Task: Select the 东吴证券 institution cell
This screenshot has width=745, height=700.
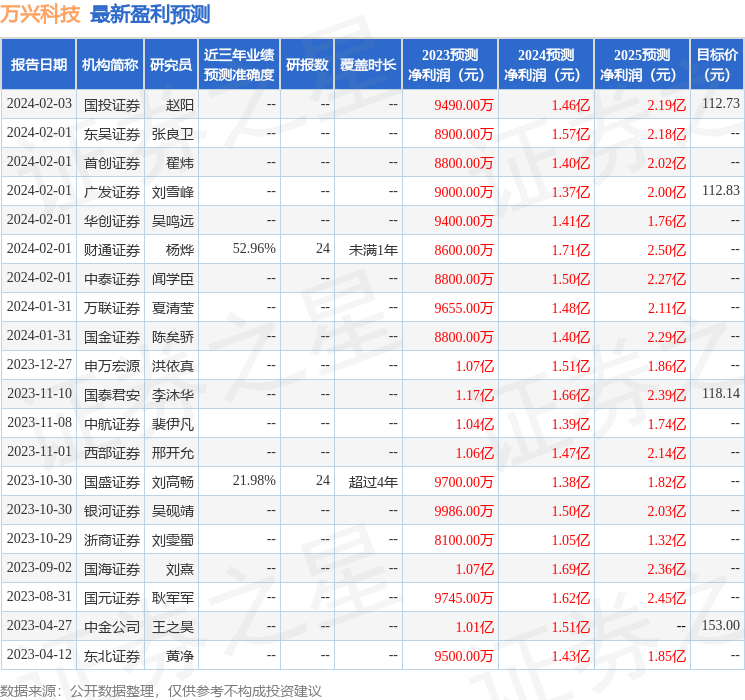Action: coord(112,134)
